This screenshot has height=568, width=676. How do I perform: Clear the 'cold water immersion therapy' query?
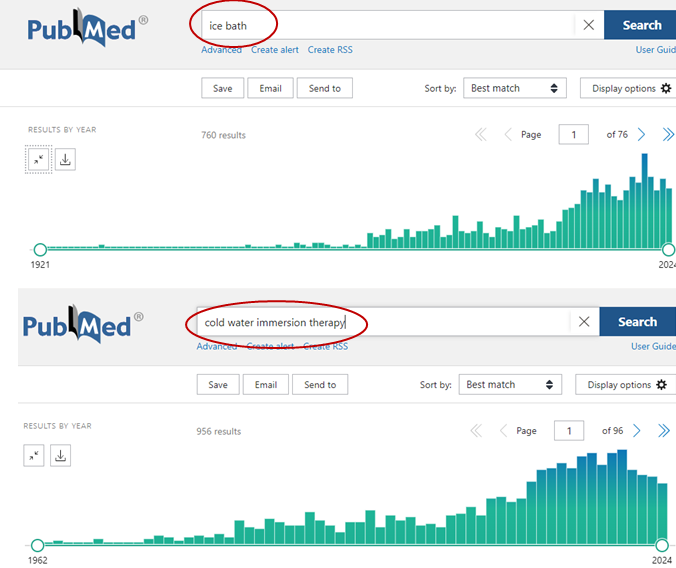[x=584, y=321]
